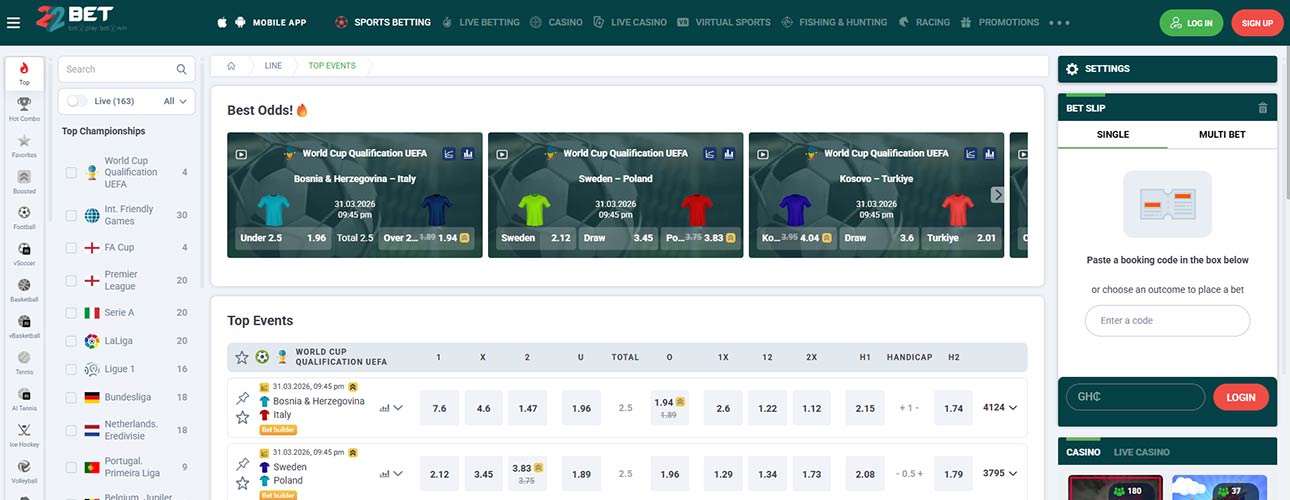This screenshot has height=500, width=1290.
Task: Expand chevron beside Bosnia & Herzegovina stats
Action: pyautogui.click(x=398, y=408)
